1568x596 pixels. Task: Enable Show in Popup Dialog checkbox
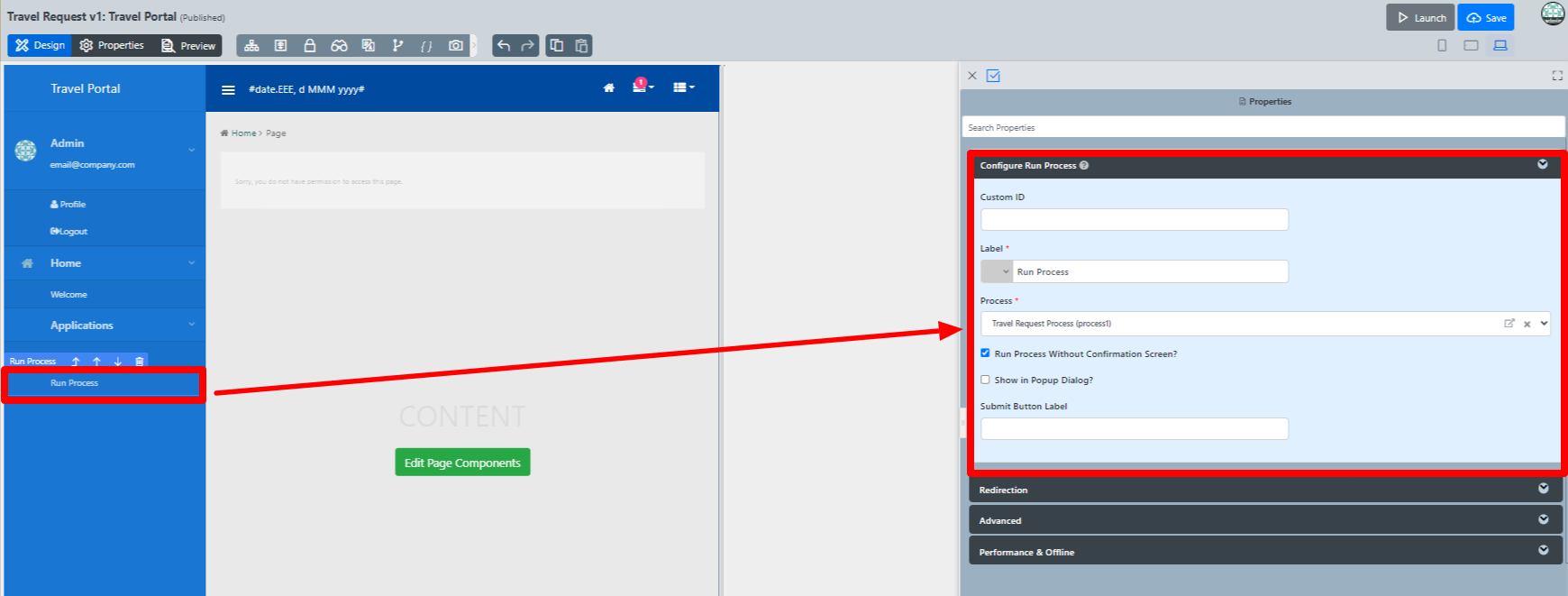985,380
